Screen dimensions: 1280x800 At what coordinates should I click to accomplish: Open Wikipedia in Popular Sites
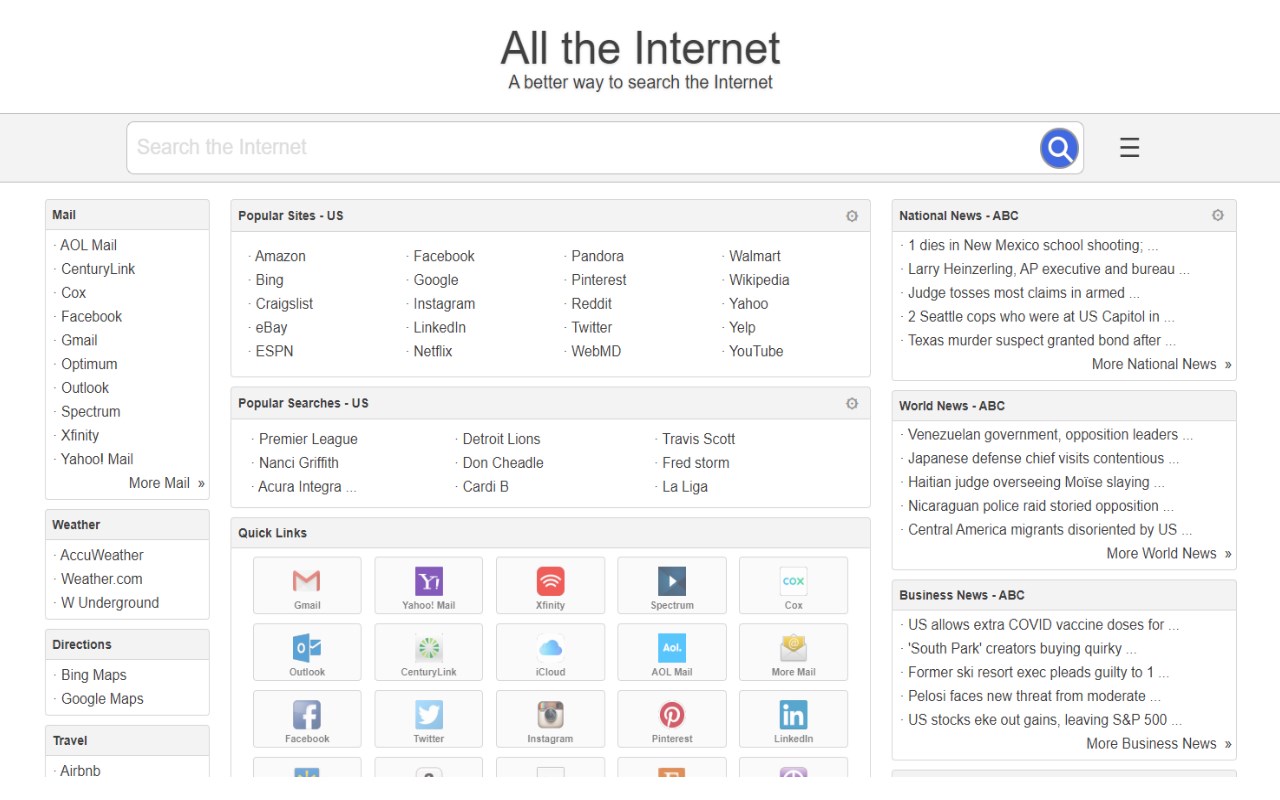[x=759, y=280]
